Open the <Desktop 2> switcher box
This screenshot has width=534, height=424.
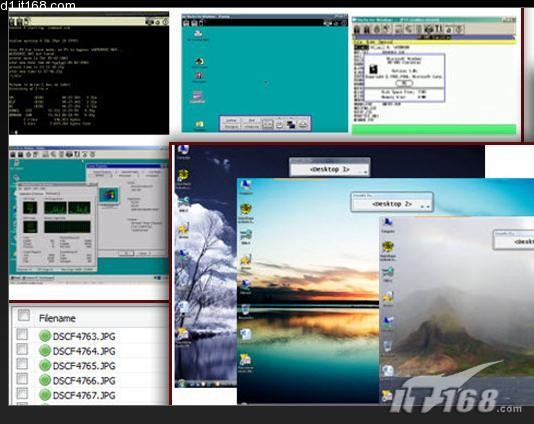click(392, 202)
